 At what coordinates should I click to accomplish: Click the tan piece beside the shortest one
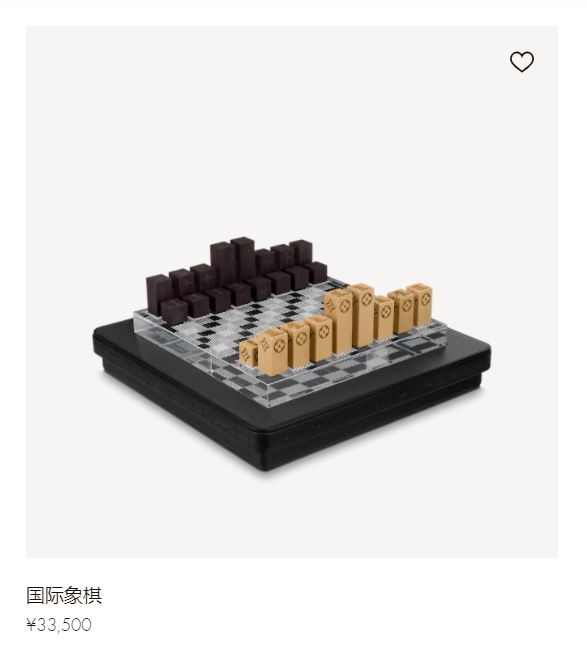[272, 352]
